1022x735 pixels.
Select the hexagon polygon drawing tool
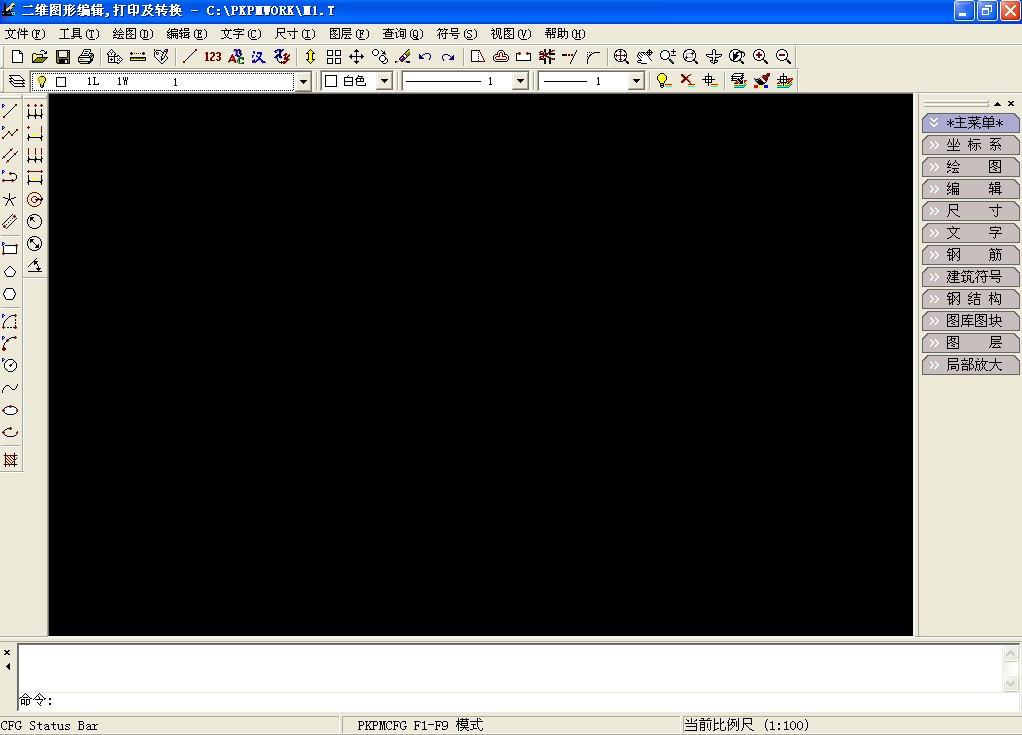click(10, 294)
